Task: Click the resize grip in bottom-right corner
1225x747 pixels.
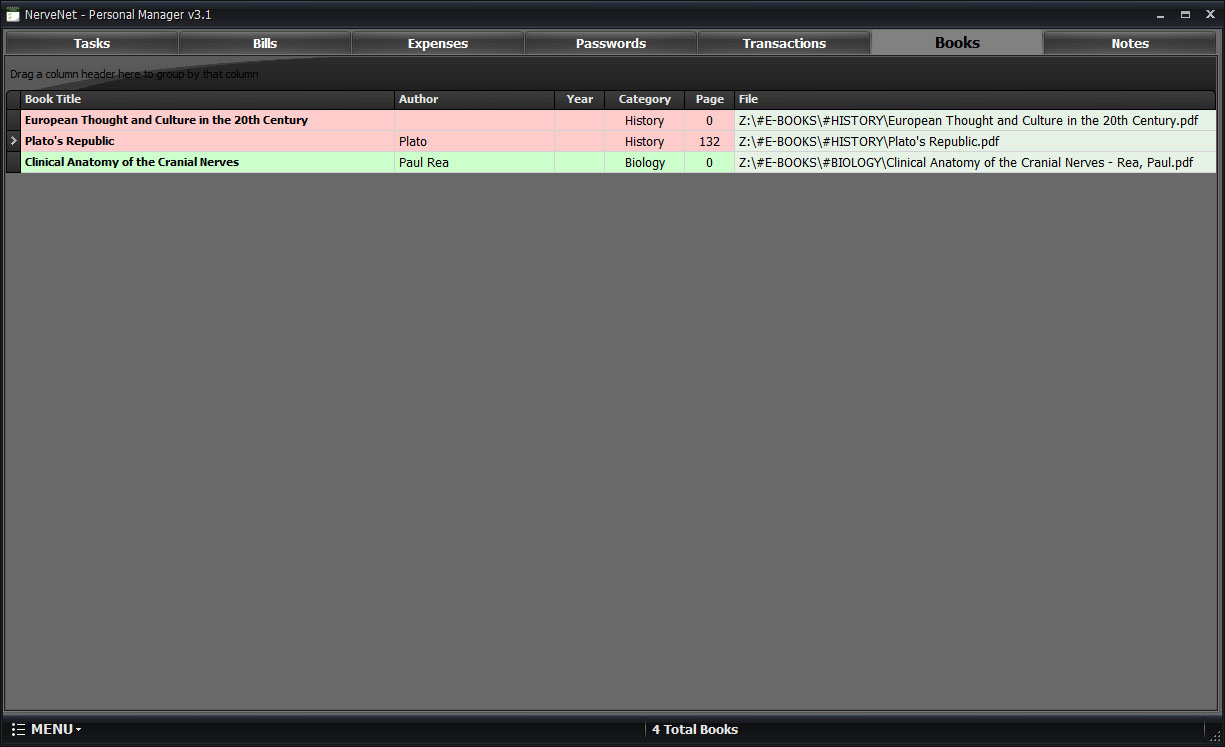Action: click(x=1215, y=737)
